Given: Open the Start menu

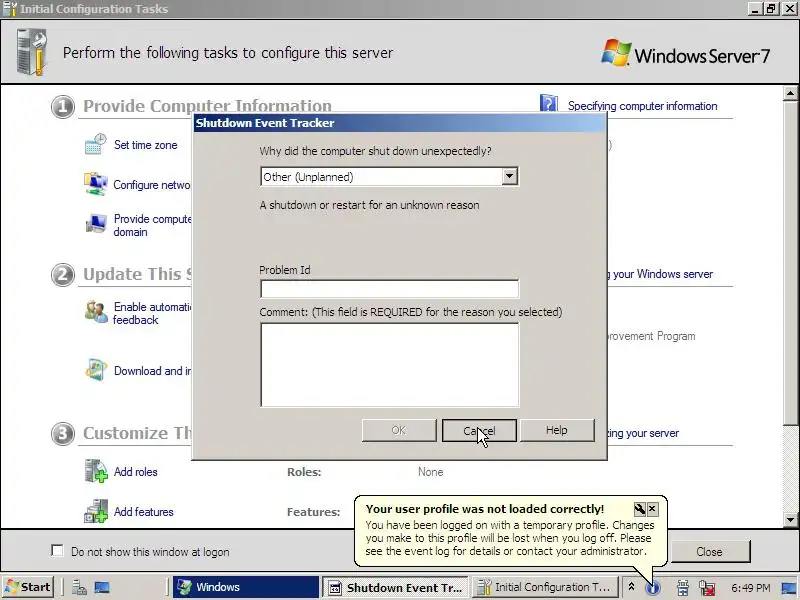Looking at the screenshot, I should tap(29, 587).
